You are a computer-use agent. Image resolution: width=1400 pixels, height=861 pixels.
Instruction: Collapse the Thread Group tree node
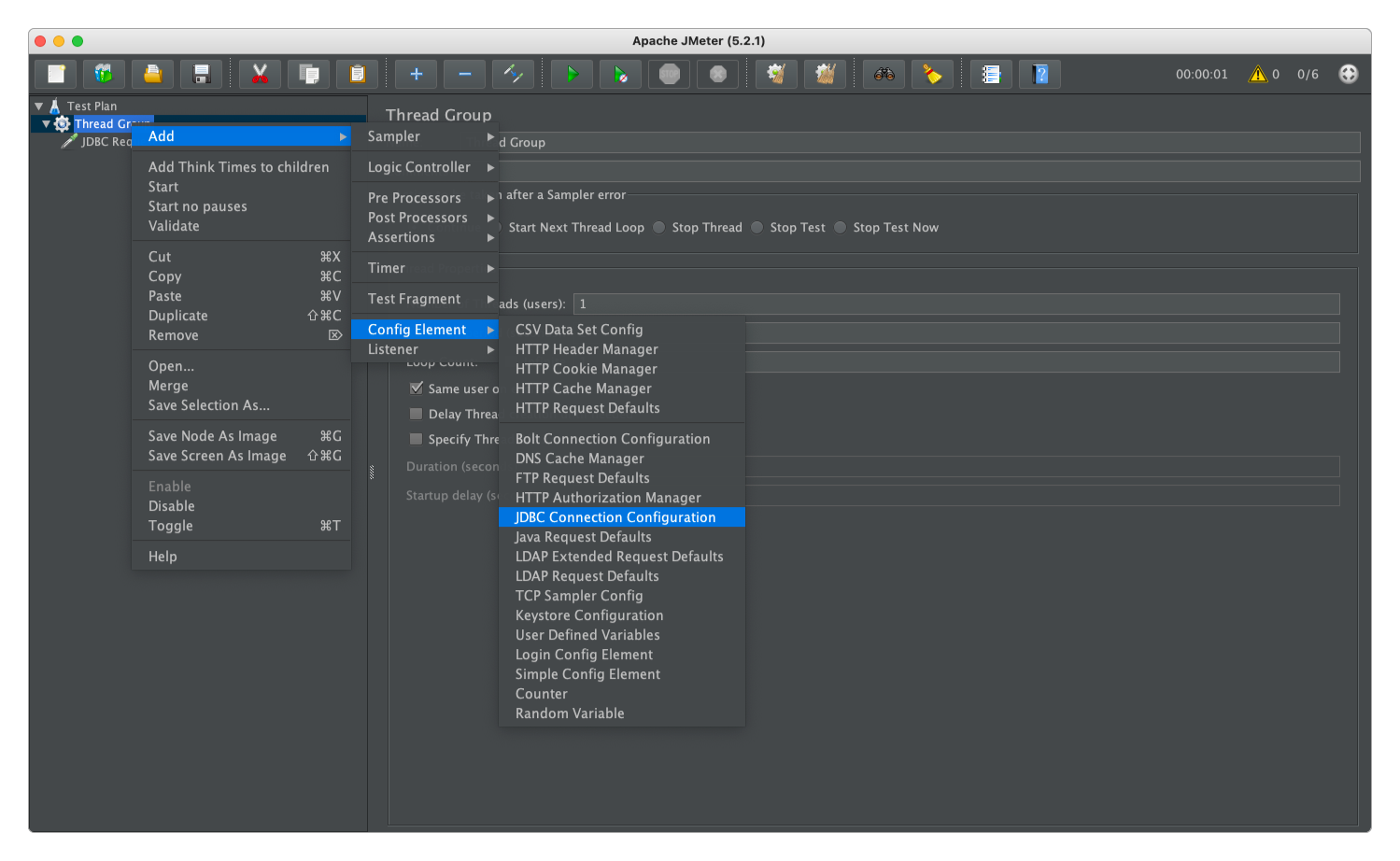click(x=46, y=123)
